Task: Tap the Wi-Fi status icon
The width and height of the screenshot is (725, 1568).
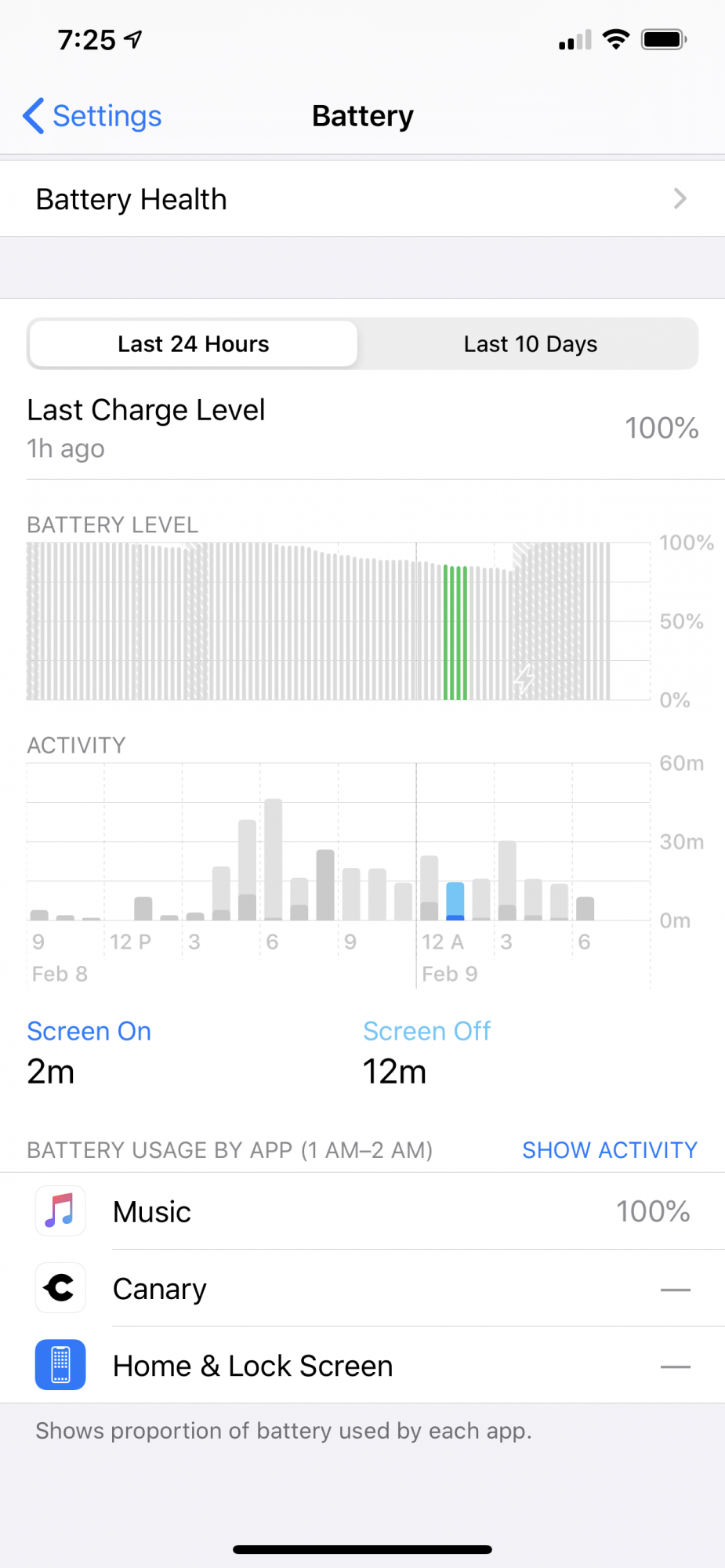Action: [616, 39]
